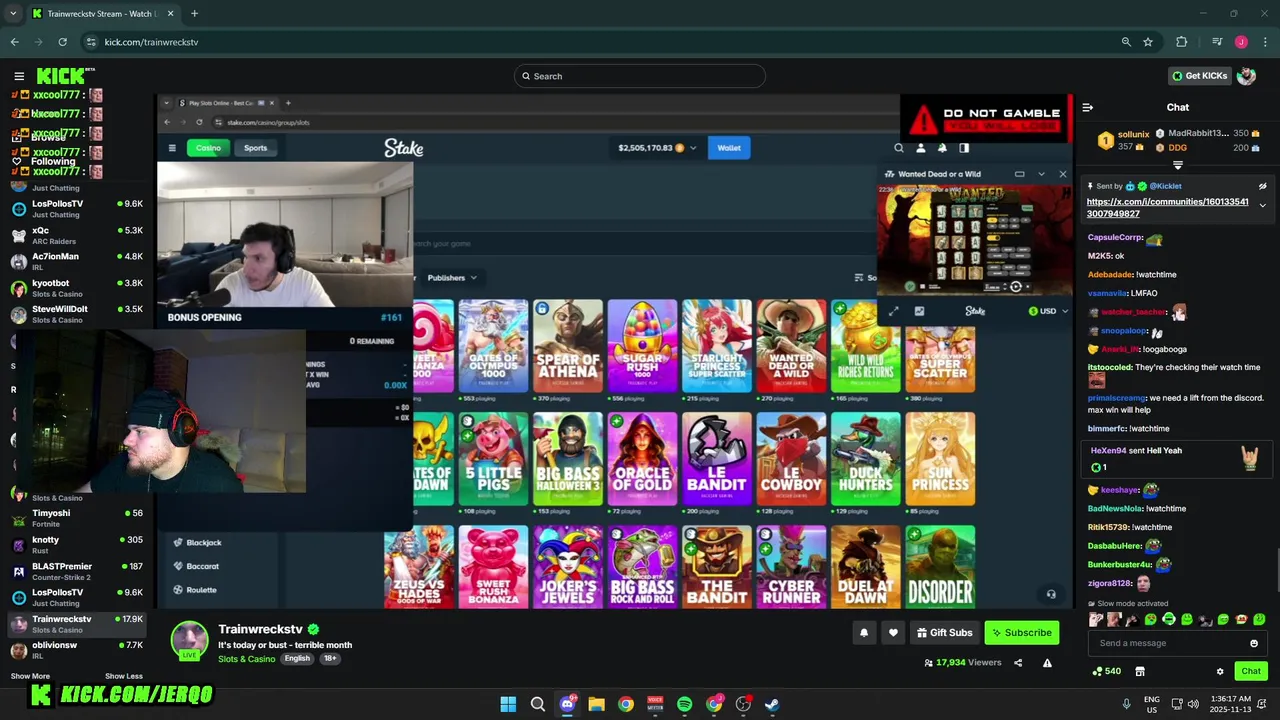Open the USD currency dropdown in mini-player

coord(1049,311)
